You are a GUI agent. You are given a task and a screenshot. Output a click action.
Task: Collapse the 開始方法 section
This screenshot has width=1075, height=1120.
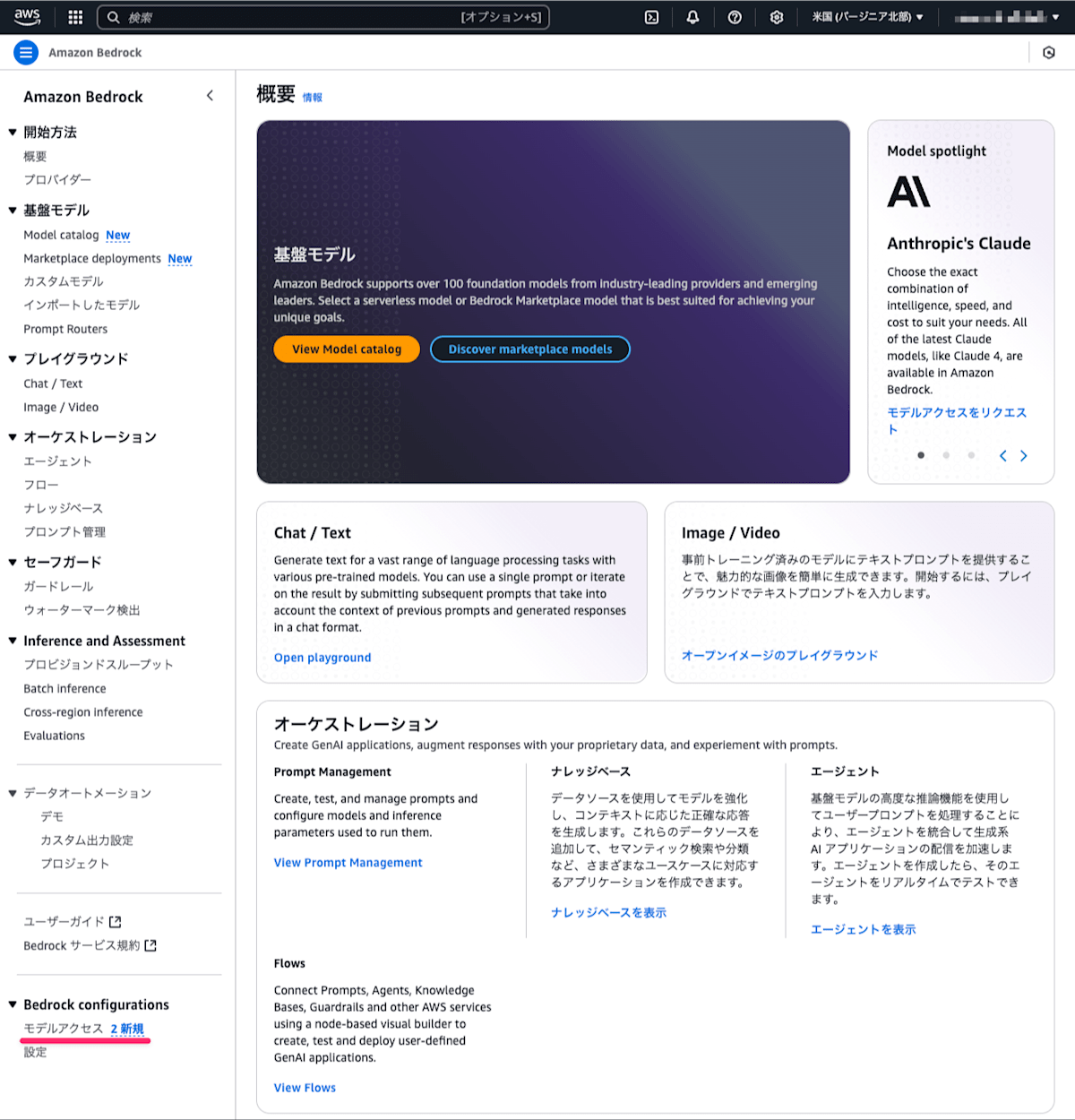coord(13,133)
